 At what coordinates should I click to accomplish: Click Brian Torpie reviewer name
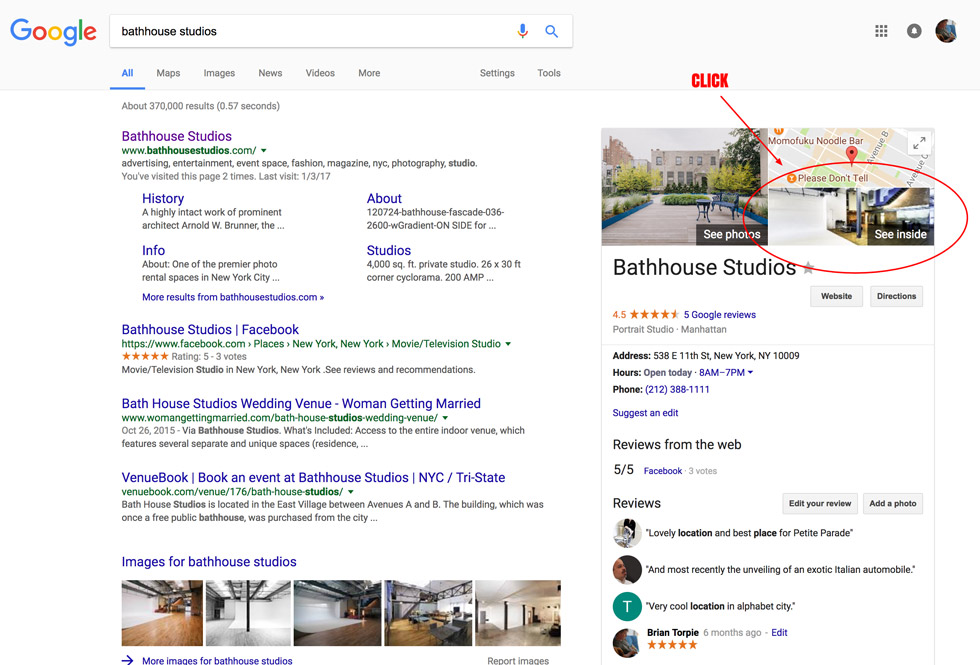coord(672,632)
